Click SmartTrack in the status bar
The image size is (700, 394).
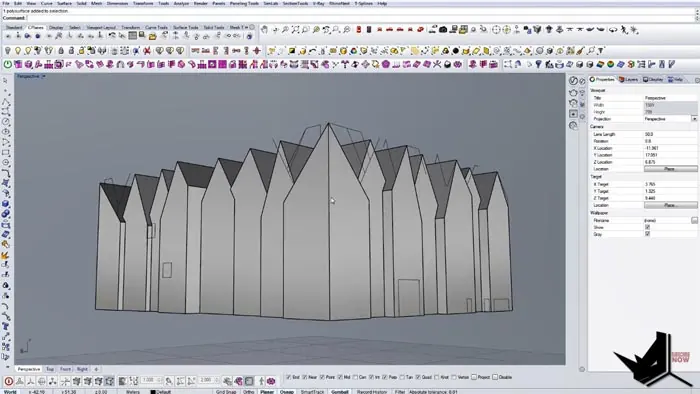(312, 392)
